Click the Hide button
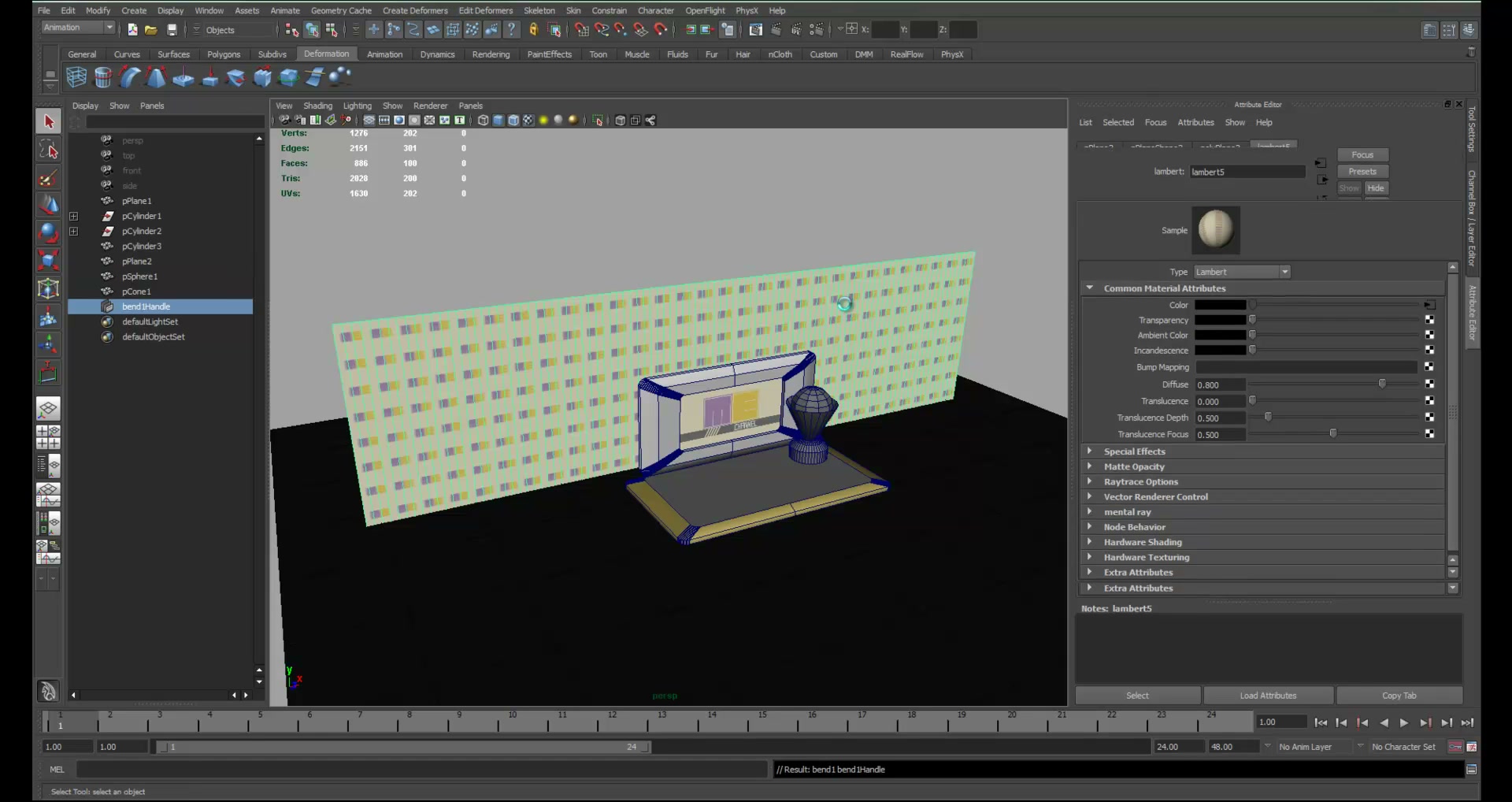 (1376, 188)
